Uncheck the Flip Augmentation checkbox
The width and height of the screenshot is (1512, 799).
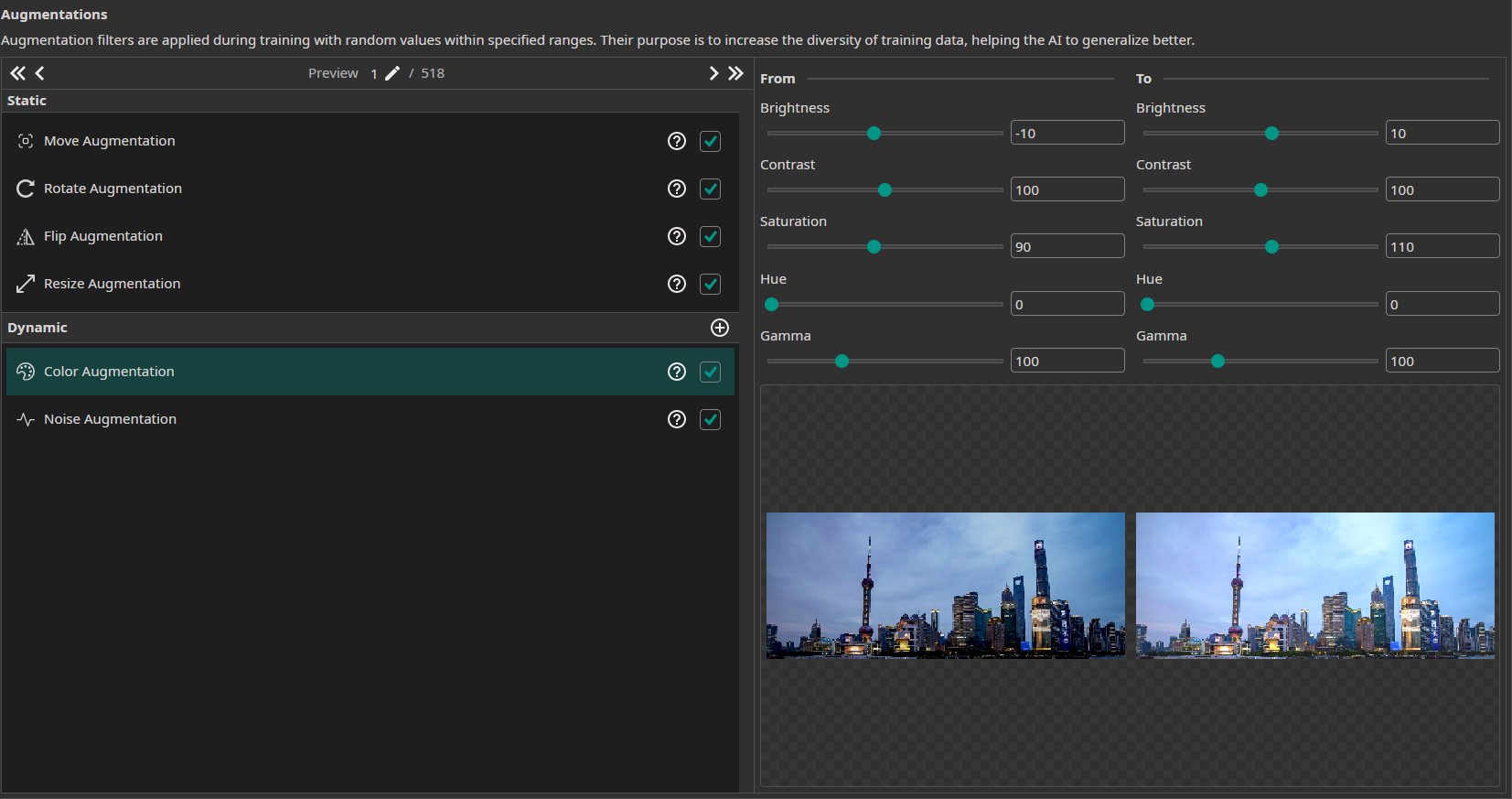click(x=710, y=236)
